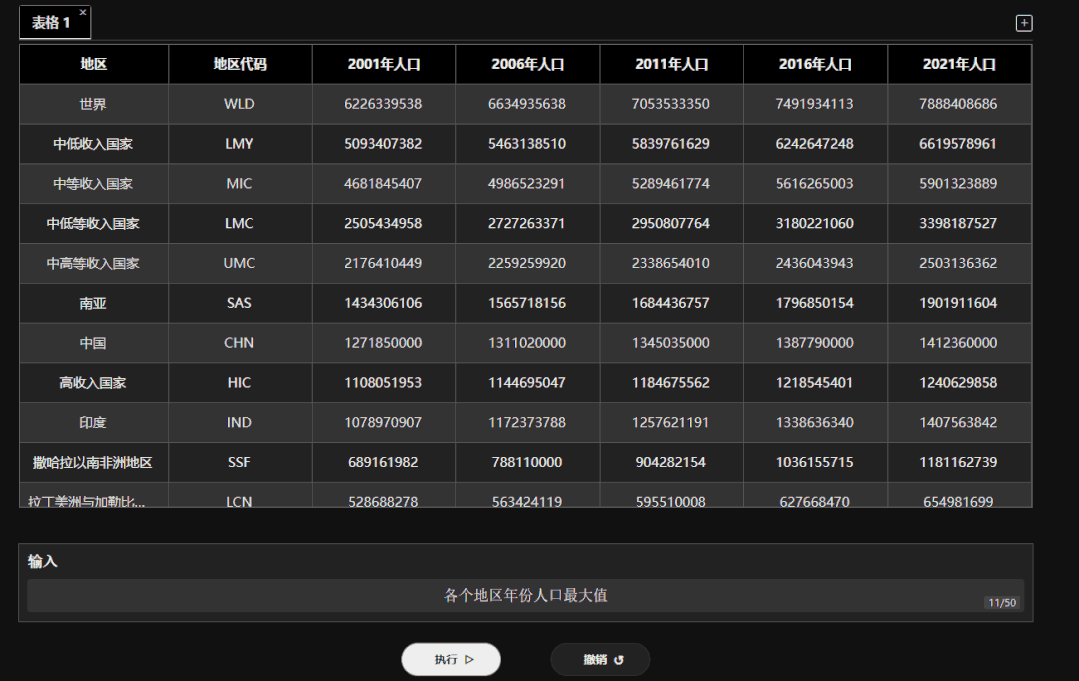Close the 表格 1 tab
Image resolution: width=1079 pixels, height=681 pixels.
point(83,12)
